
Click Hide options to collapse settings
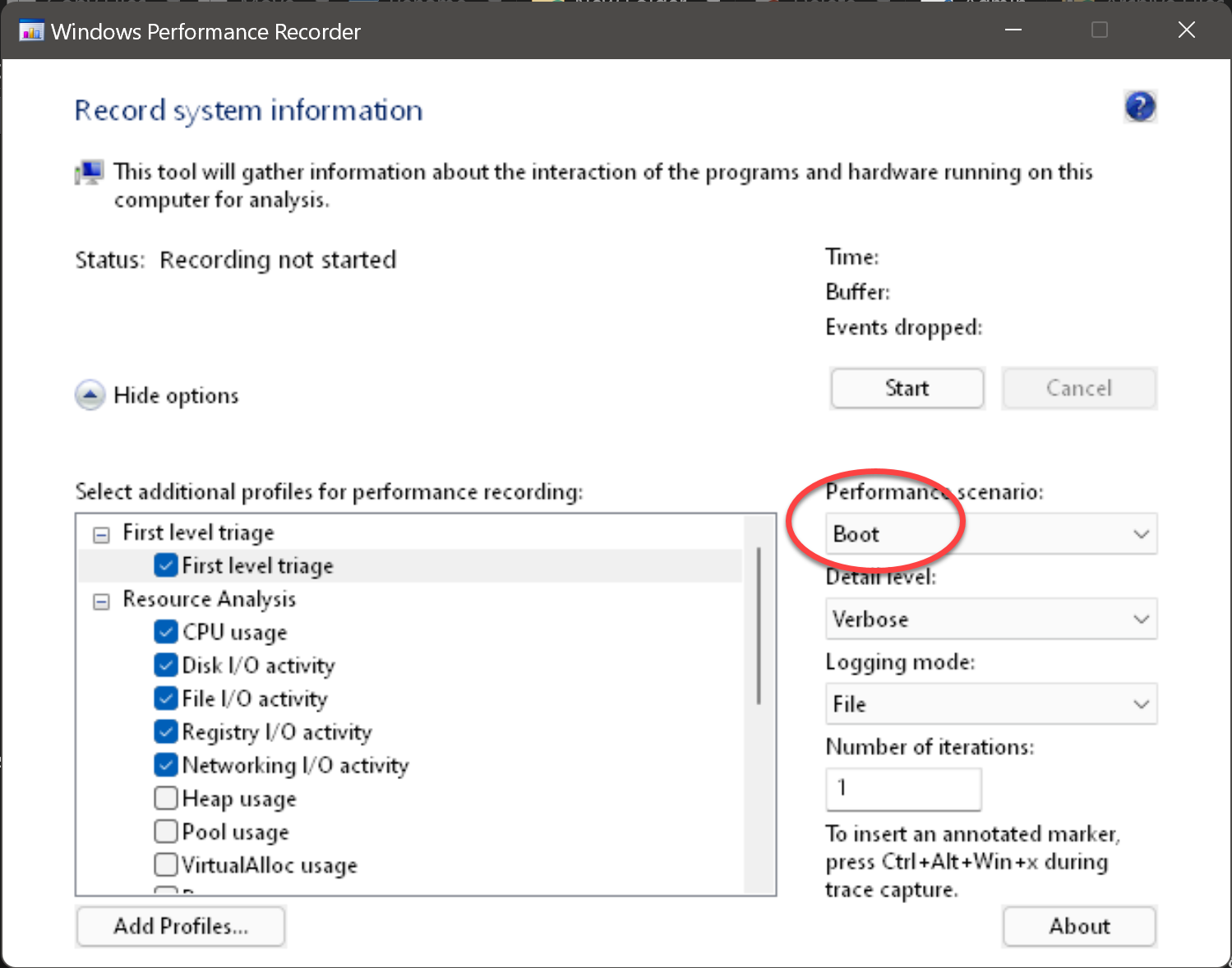(x=156, y=395)
